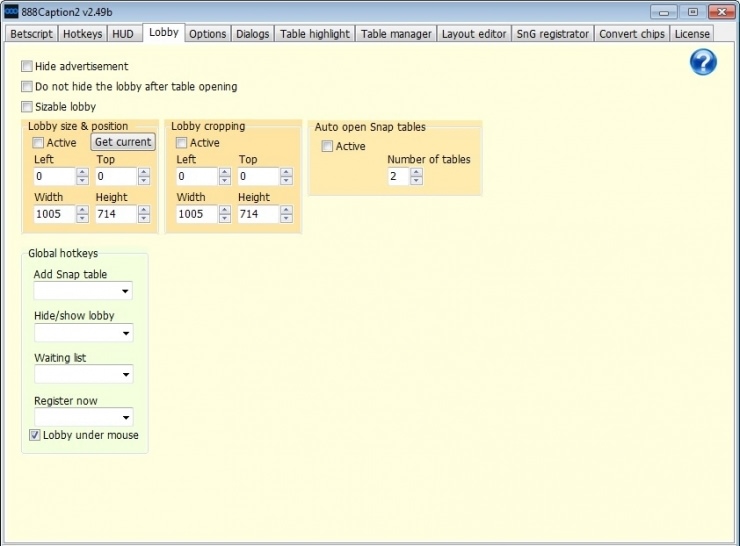Go to the License tab
The image size is (740, 546).
tap(692, 34)
